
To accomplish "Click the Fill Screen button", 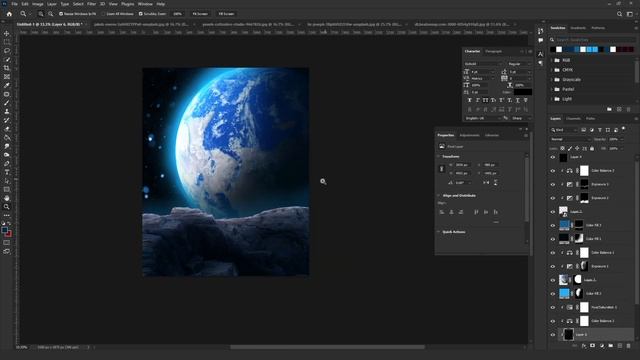I will coord(226,14).
